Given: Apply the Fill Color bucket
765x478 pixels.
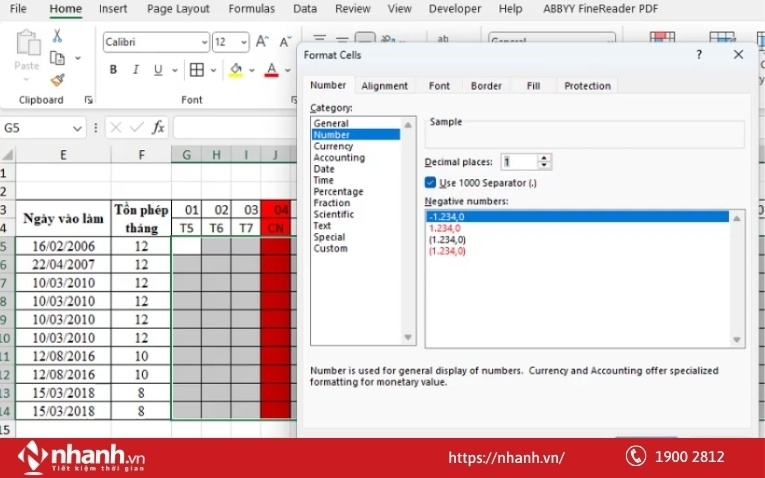Looking at the screenshot, I should click(x=236, y=70).
